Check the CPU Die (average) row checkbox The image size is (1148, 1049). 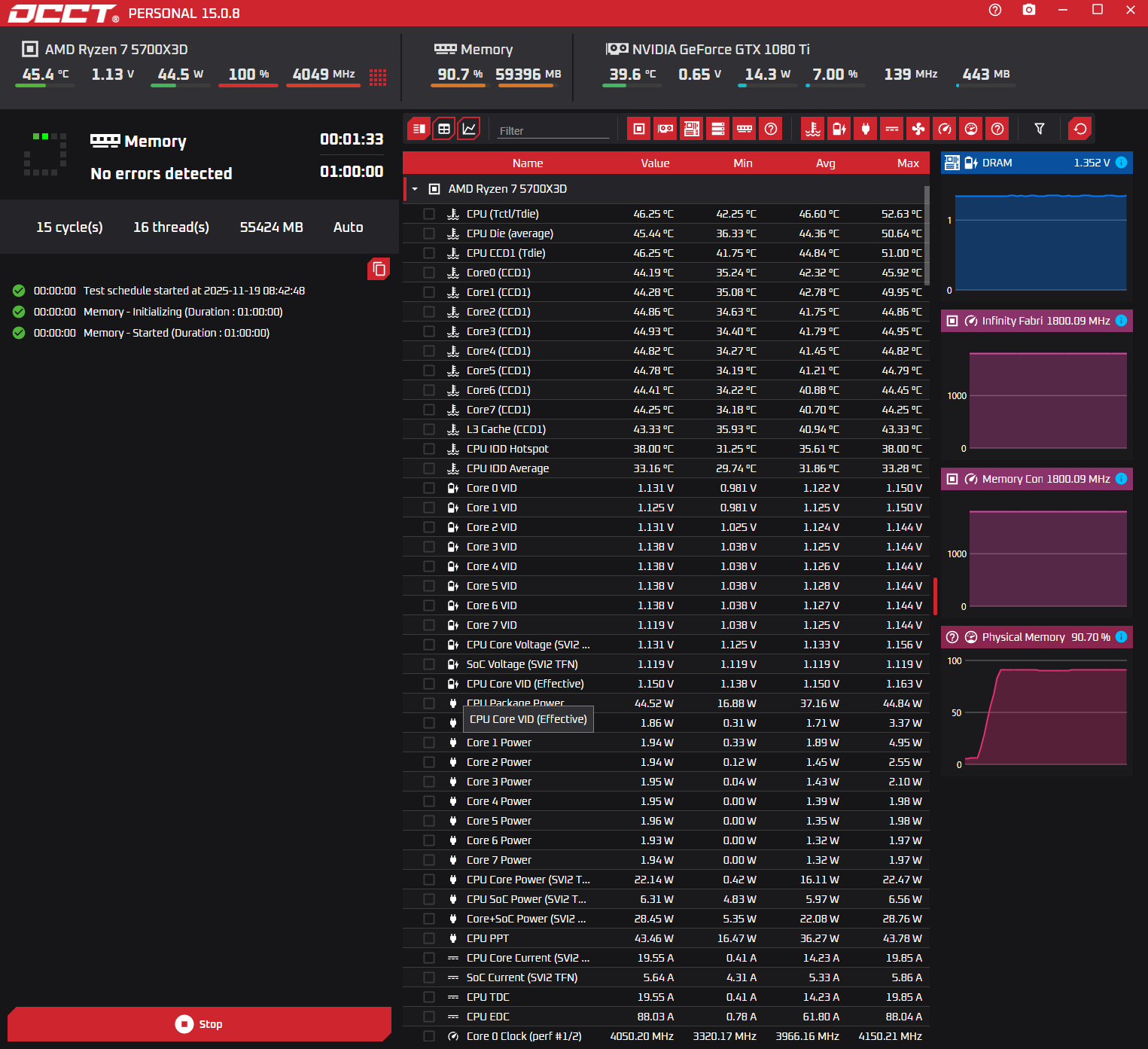click(429, 233)
